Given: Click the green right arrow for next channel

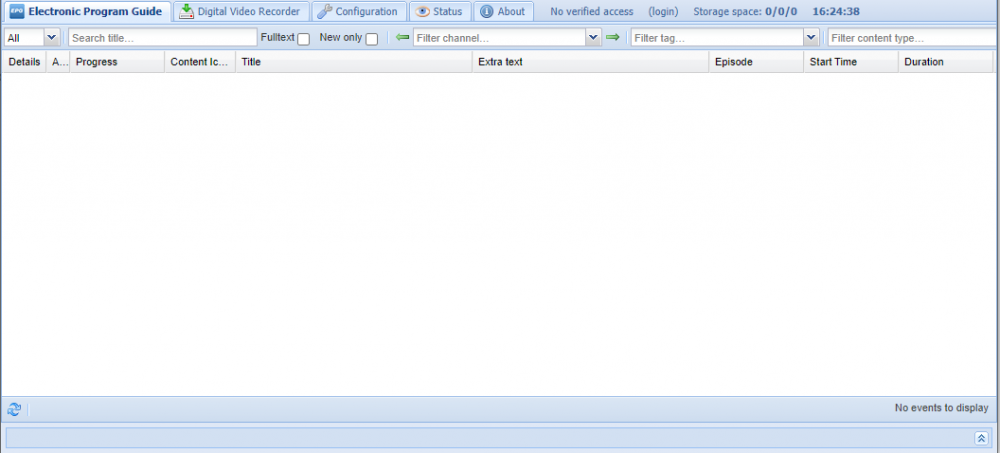Looking at the screenshot, I should click(612, 38).
